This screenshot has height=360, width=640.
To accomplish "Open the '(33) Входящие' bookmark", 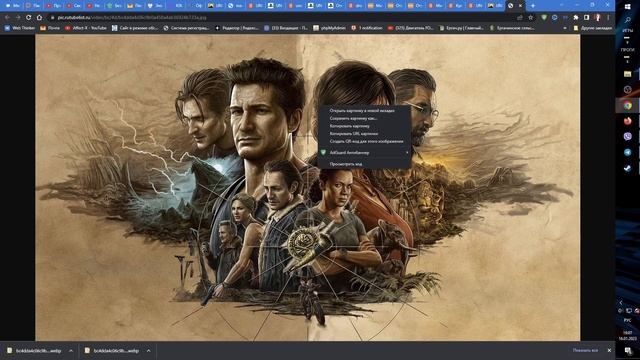I will pos(286,28).
